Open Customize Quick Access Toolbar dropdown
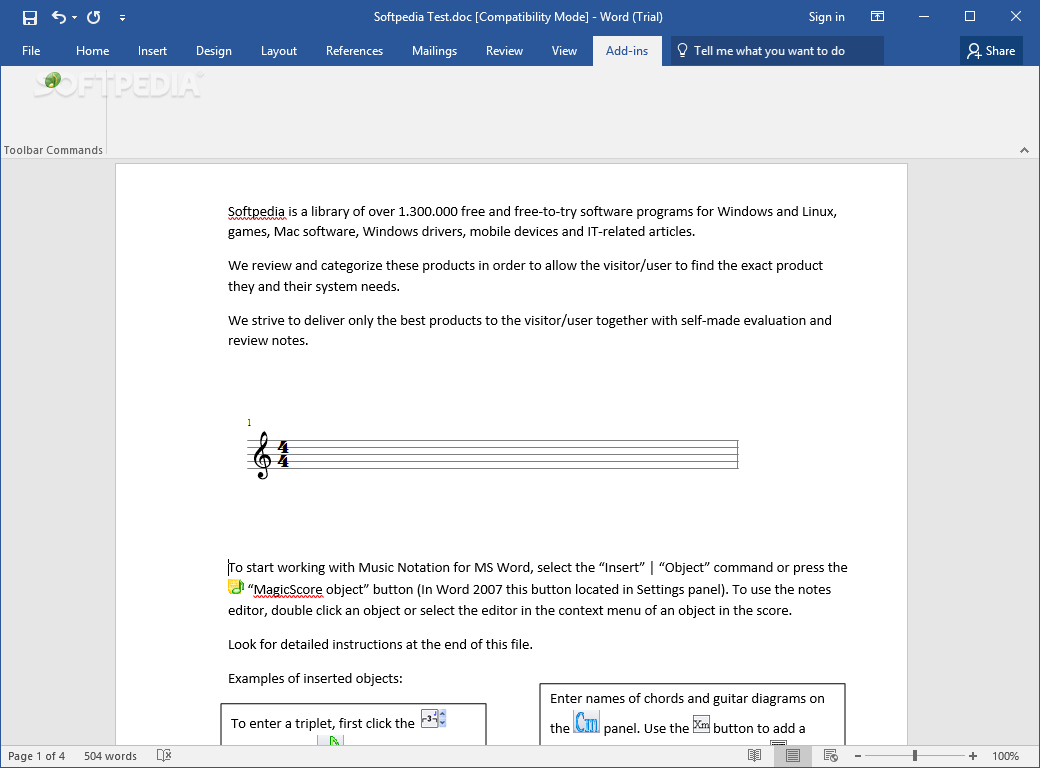 click(x=122, y=17)
